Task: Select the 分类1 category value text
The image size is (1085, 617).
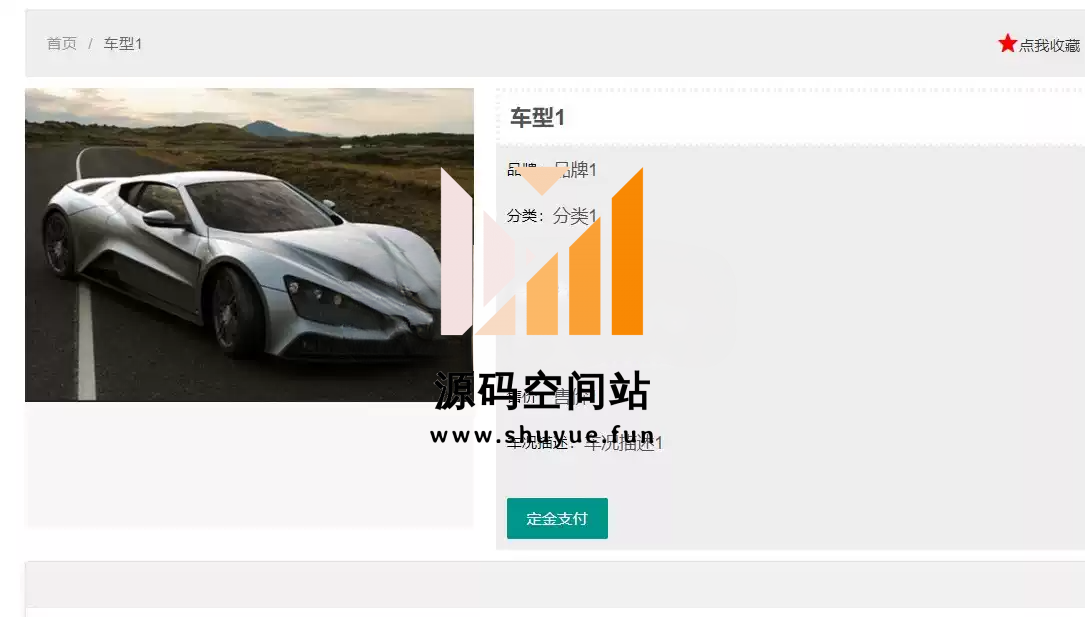Action: click(574, 216)
